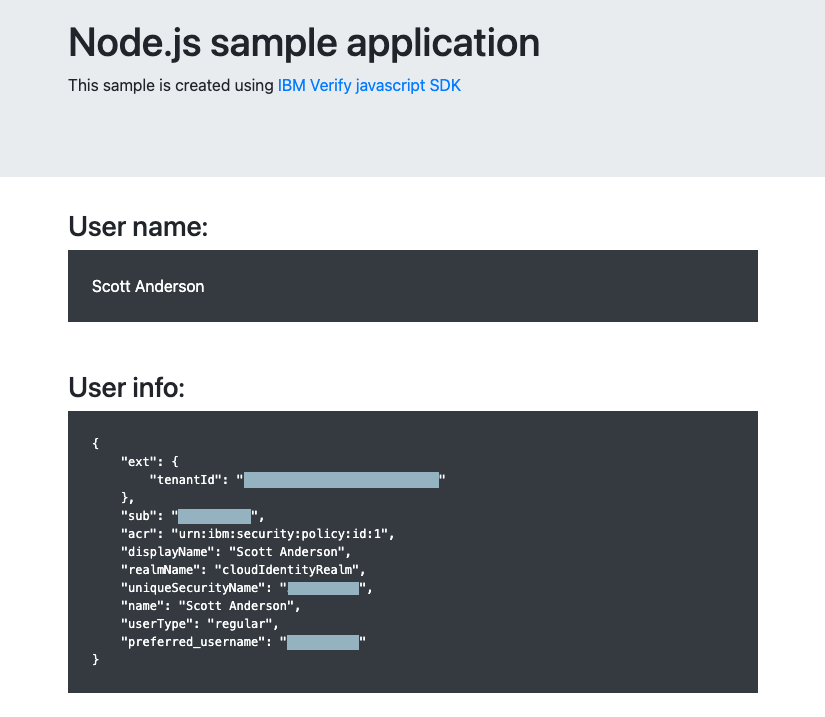825x717 pixels.
Task: Click the displayName line in user info
Action: (236, 552)
